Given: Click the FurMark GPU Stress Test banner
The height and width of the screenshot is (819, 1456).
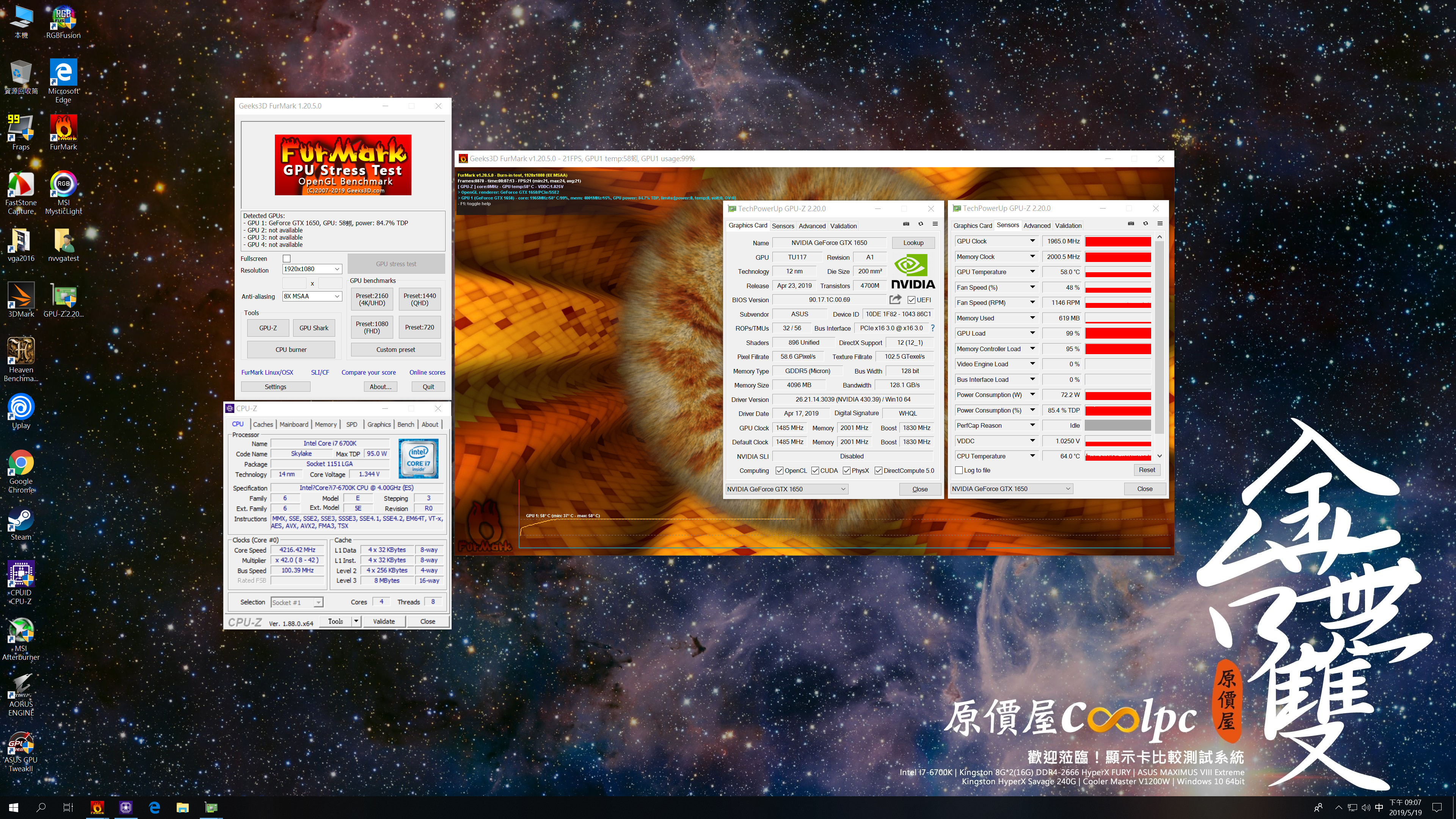Looking at the screenshot, I should click(x=343, y=165).
